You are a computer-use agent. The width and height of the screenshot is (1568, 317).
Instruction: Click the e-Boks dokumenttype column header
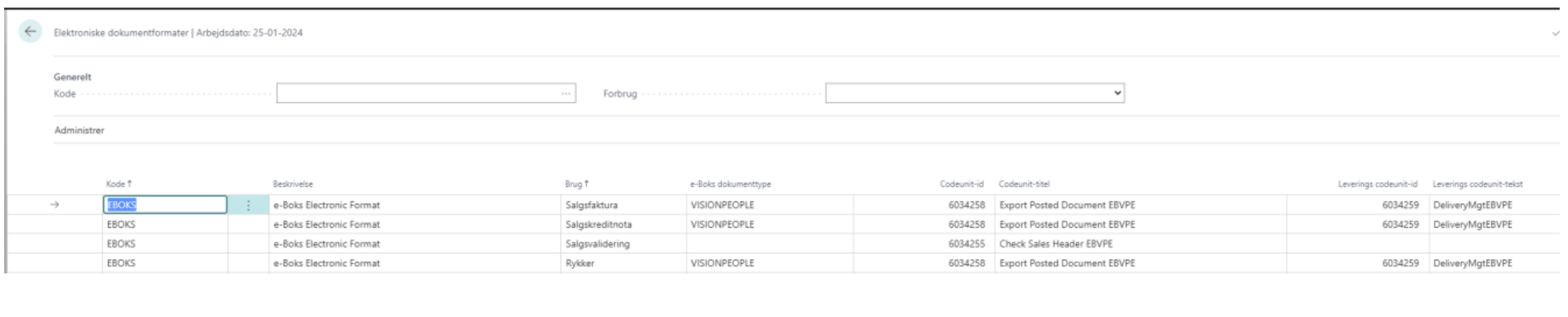click(x=730, y=184)
